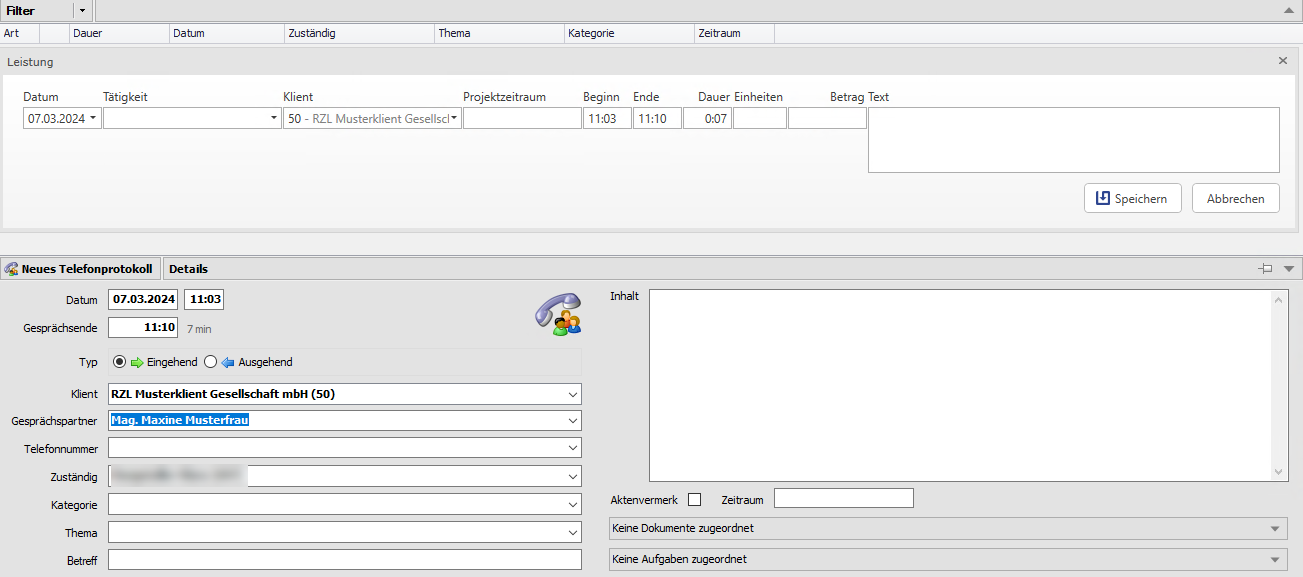Image resolution: width=1303 pixels, height=577 pixels.
Task: Click into the Betreff input field
Action: coord(344,560)
